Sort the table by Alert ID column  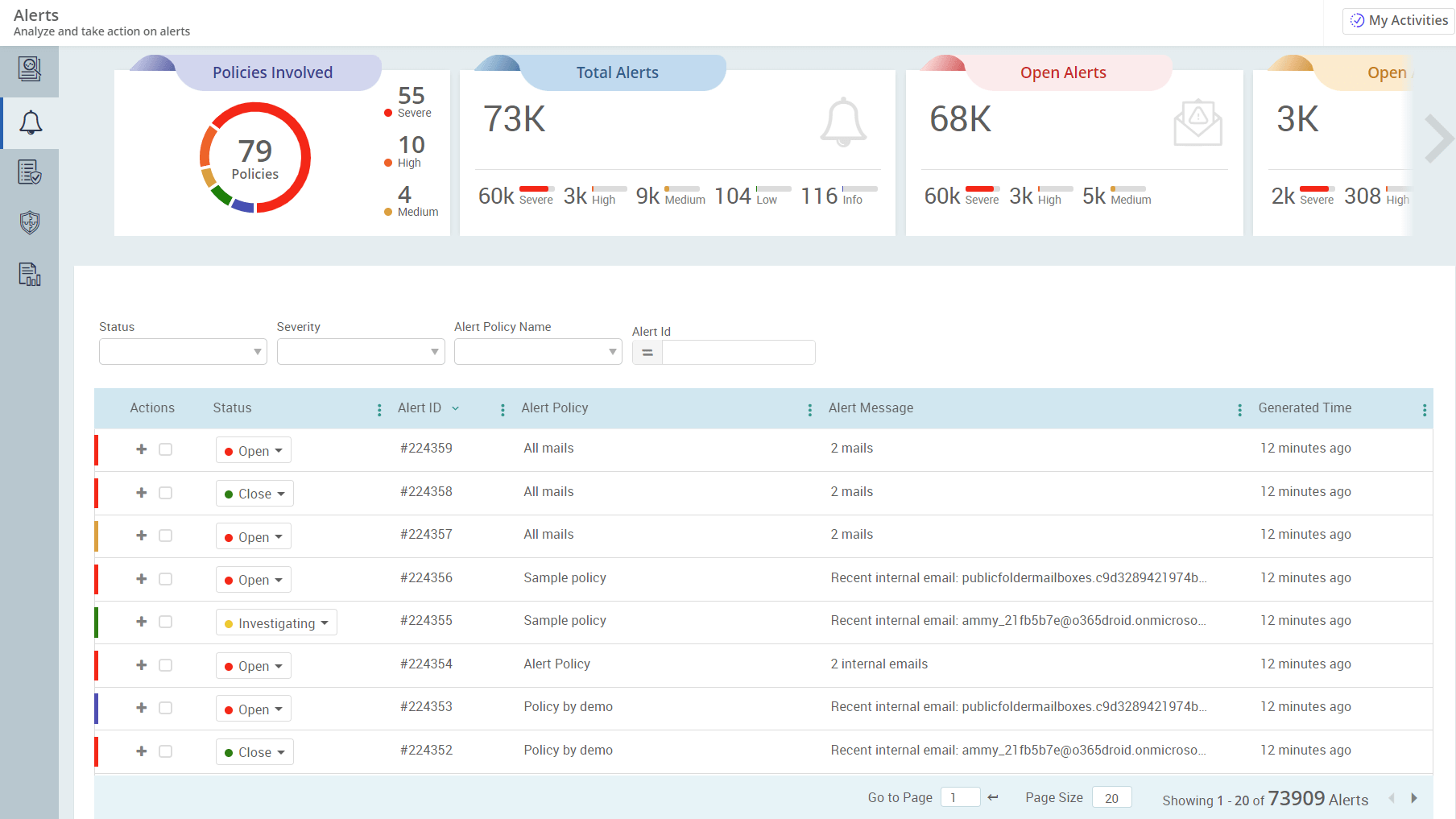click(x=428, y=407)
